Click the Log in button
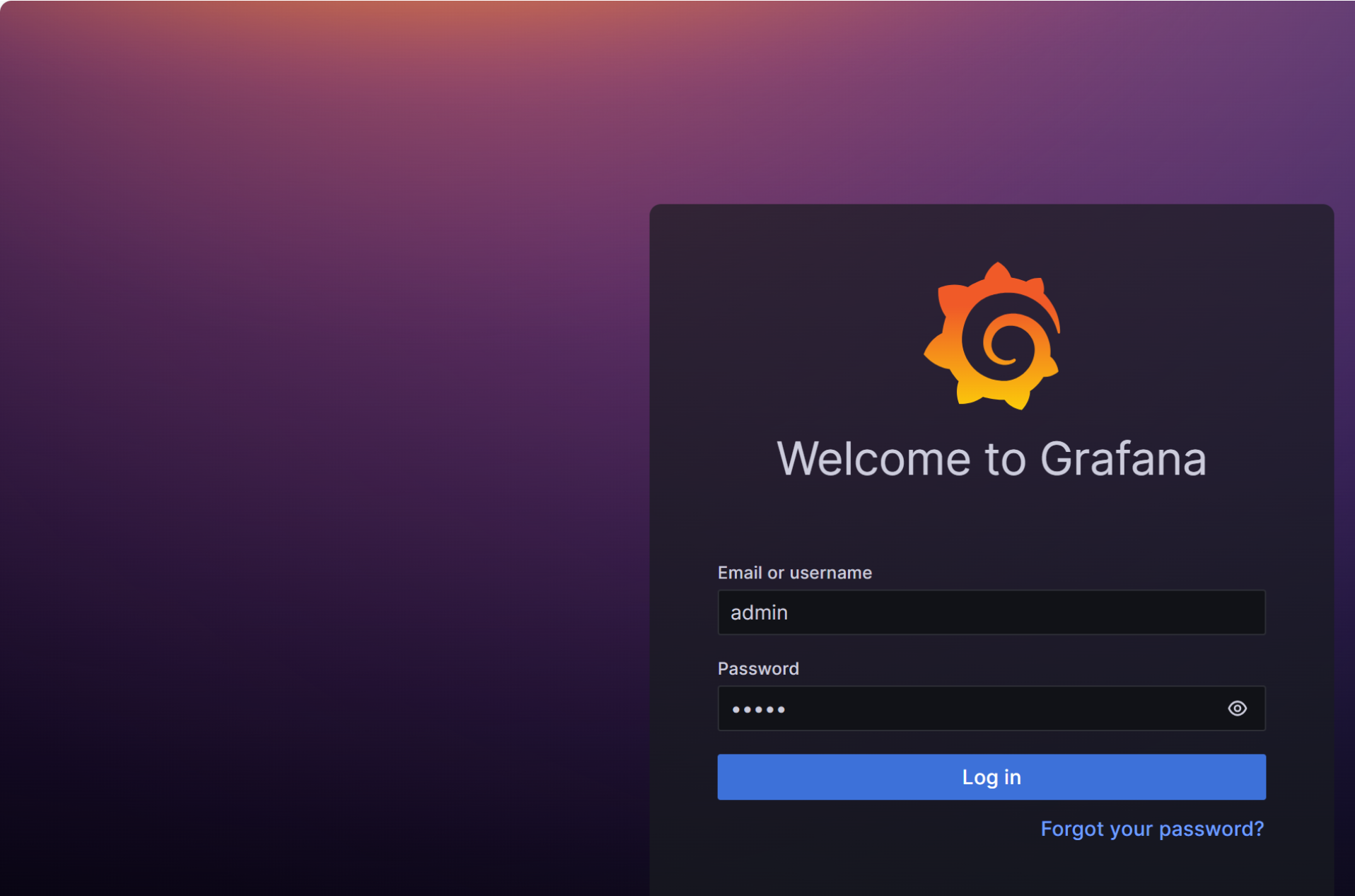1355x896 pixels. click(x=991, y=777)
